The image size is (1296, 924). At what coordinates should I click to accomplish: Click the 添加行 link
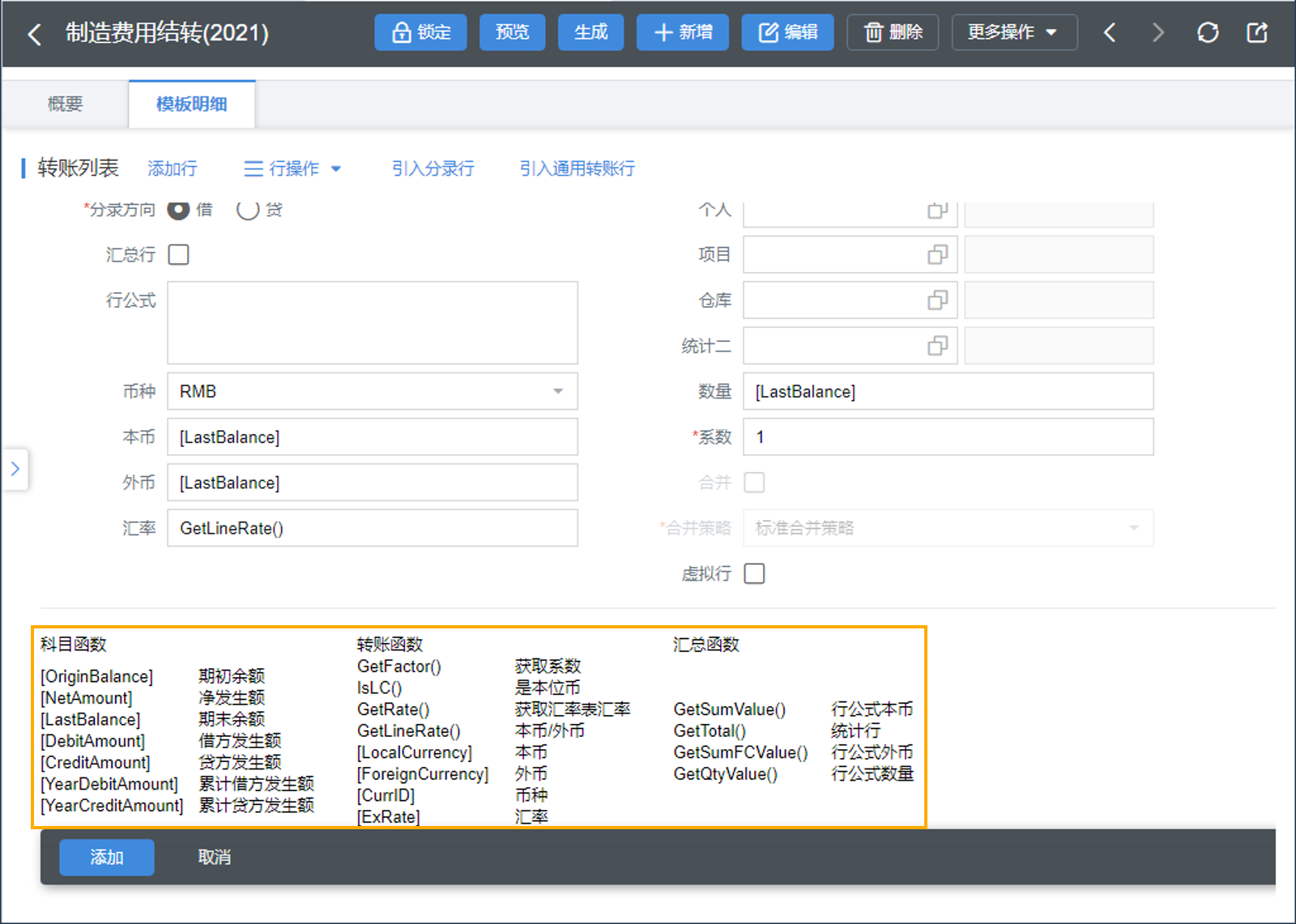pyautogui.click(x=173, y=168)
